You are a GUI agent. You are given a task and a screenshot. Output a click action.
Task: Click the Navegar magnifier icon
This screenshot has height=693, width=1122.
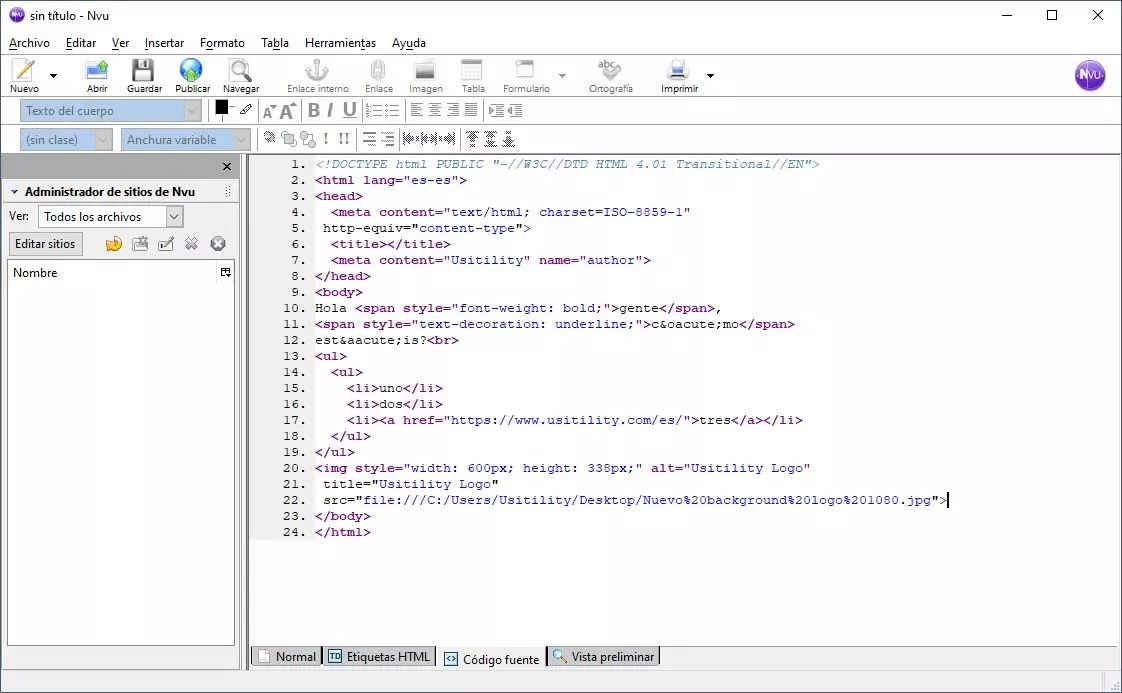click(x=240, y=71)
